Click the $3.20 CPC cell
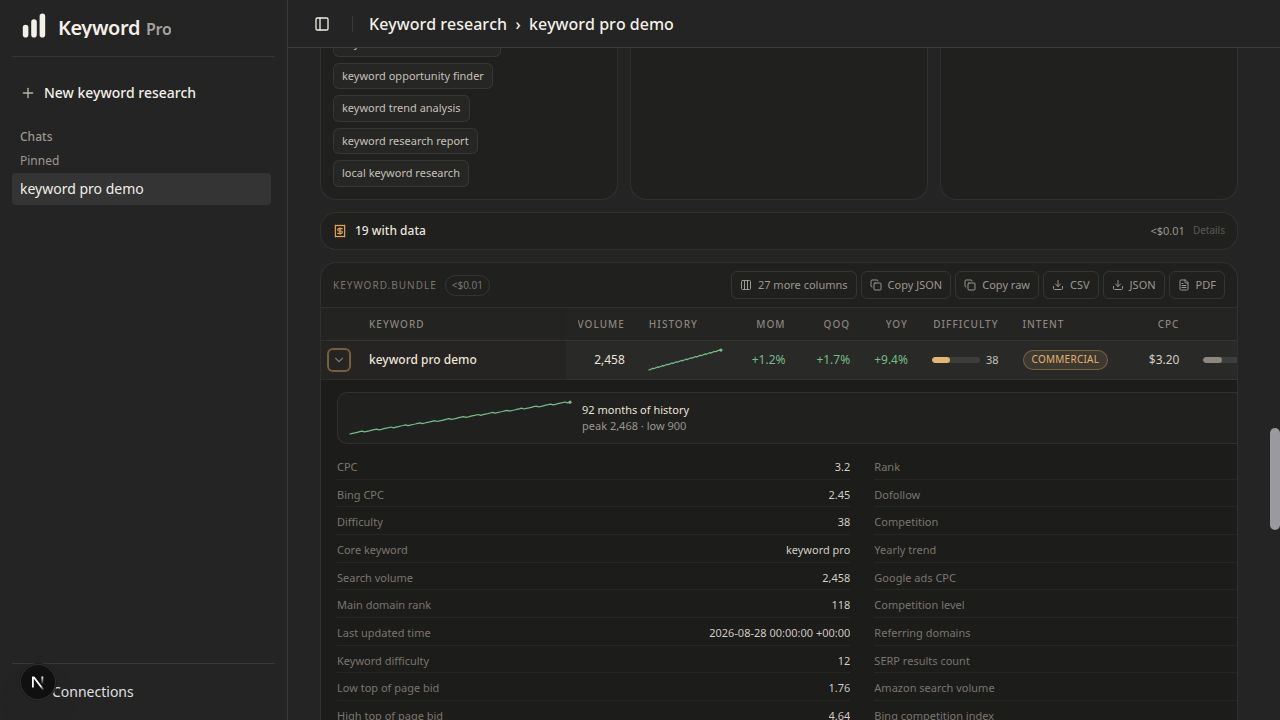 click(x=1164, y=360)
